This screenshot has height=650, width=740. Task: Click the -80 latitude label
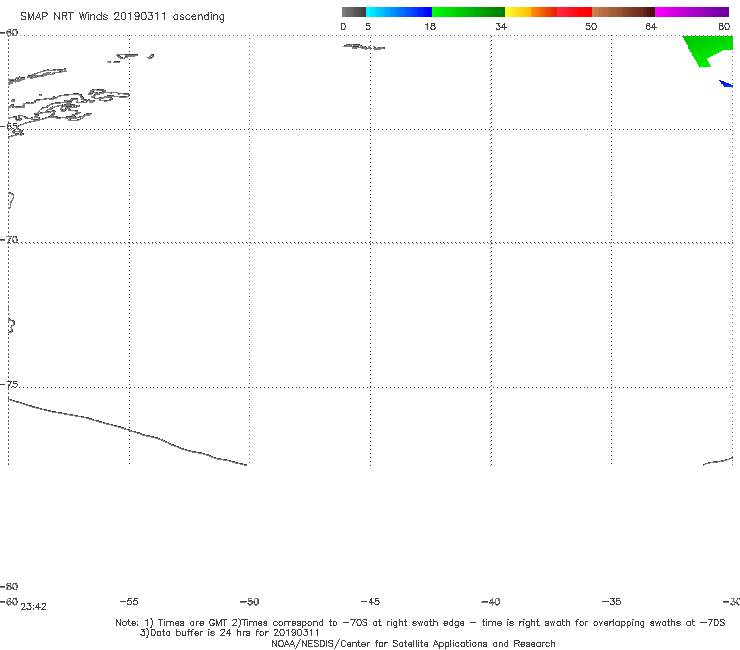(9, 586)
